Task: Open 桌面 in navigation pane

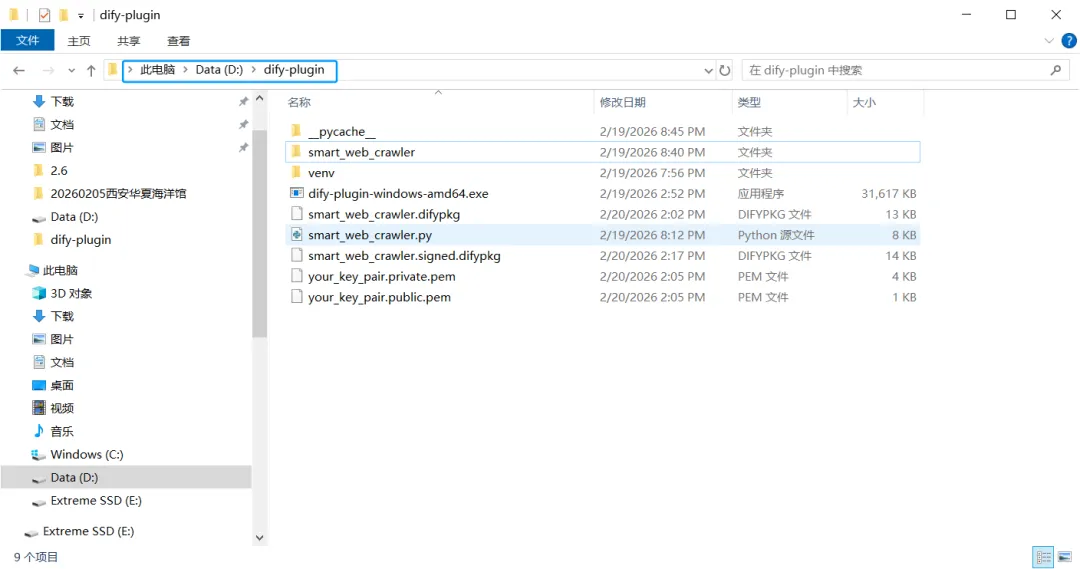Action: point(62,385)
